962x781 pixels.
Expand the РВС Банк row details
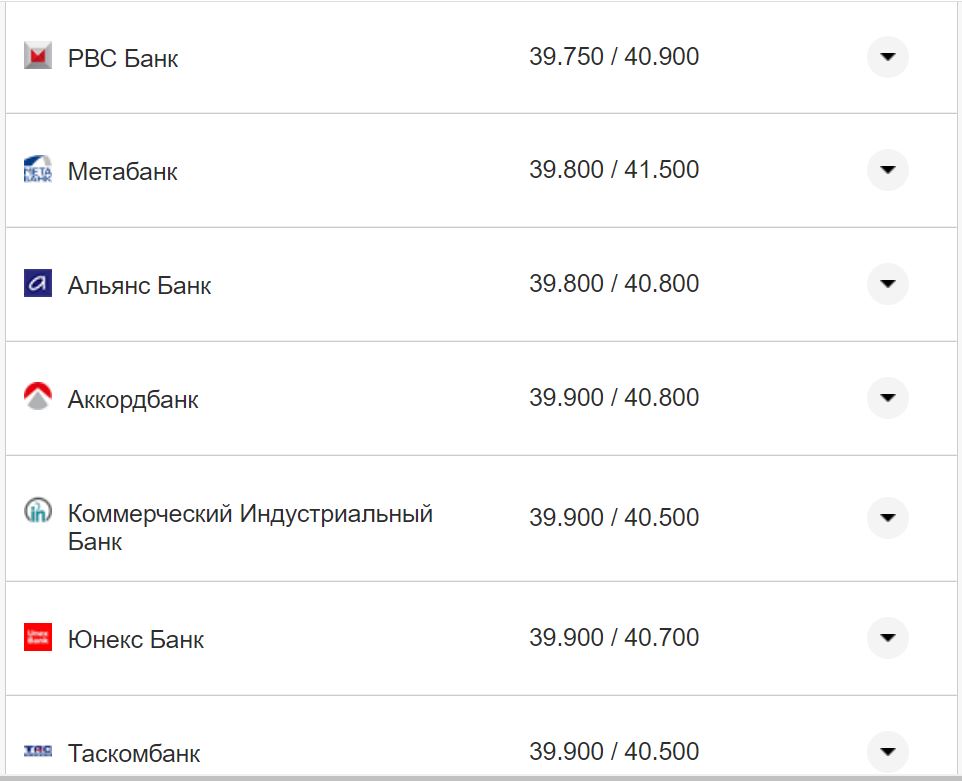click(x=887, y=57)
